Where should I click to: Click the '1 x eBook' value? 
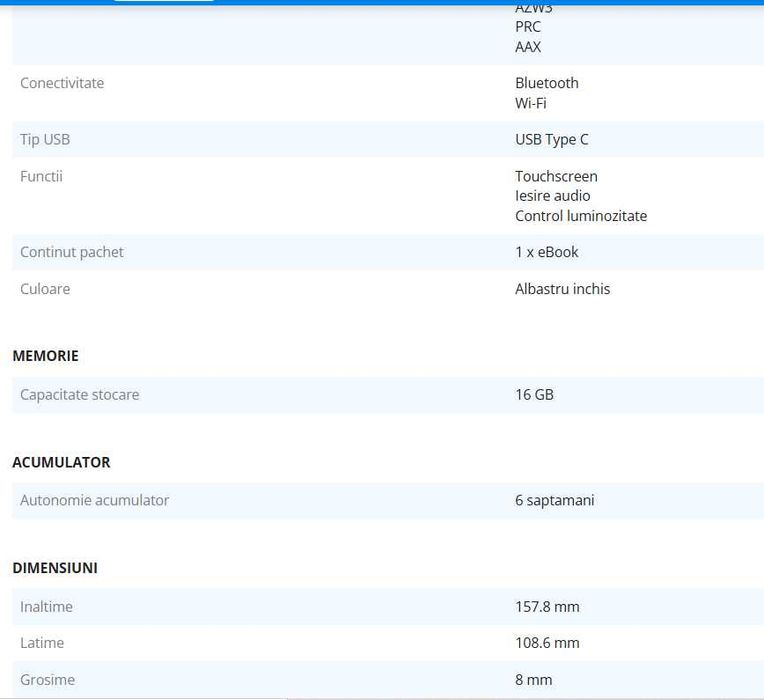pos(547,252)
